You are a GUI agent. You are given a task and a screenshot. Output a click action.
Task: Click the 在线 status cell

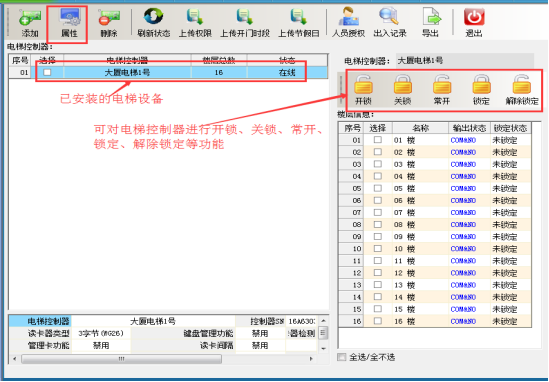tap(287, 72)
